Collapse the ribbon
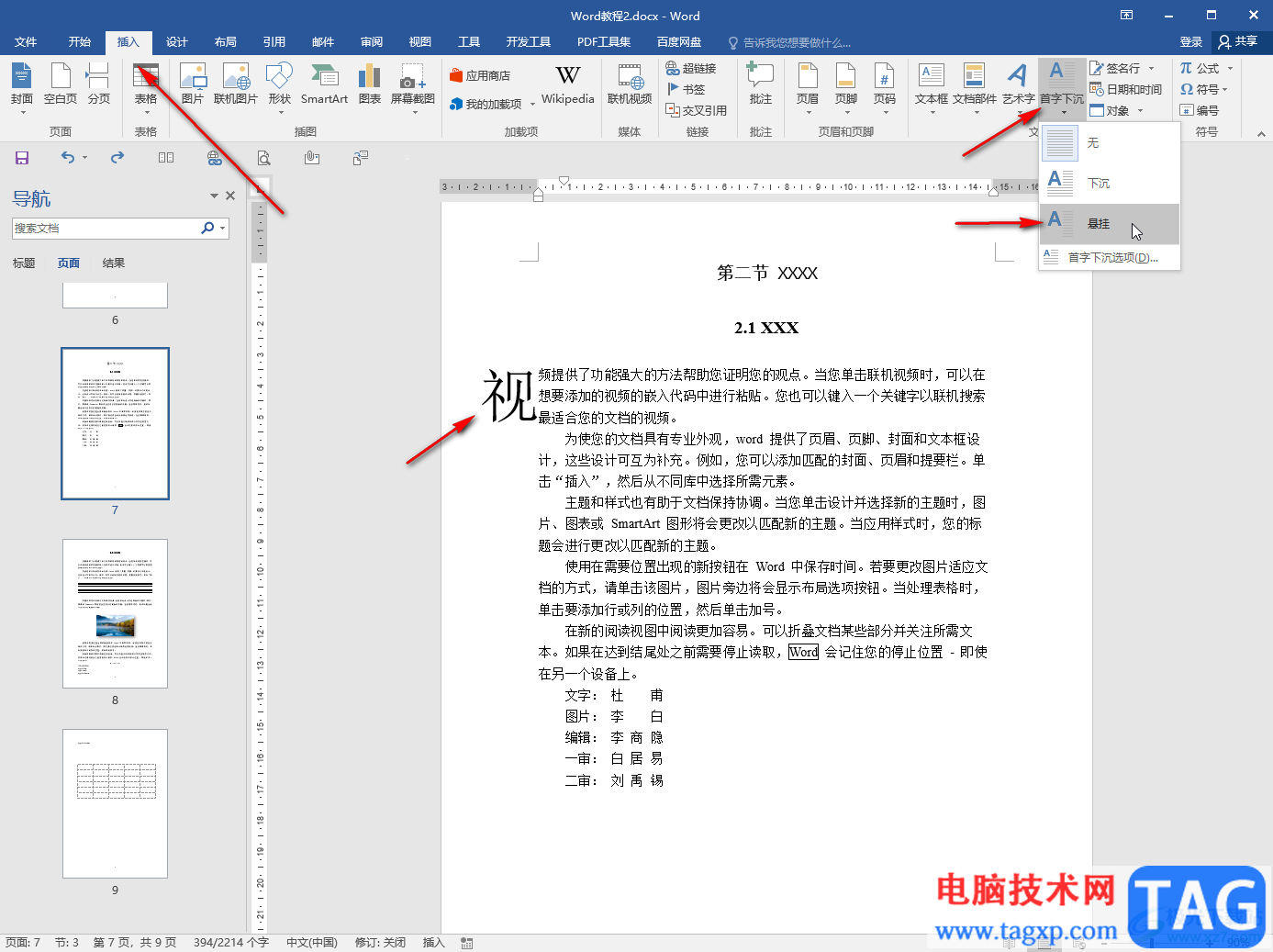Screen dimensions: 1273x952 point(1261,134)
